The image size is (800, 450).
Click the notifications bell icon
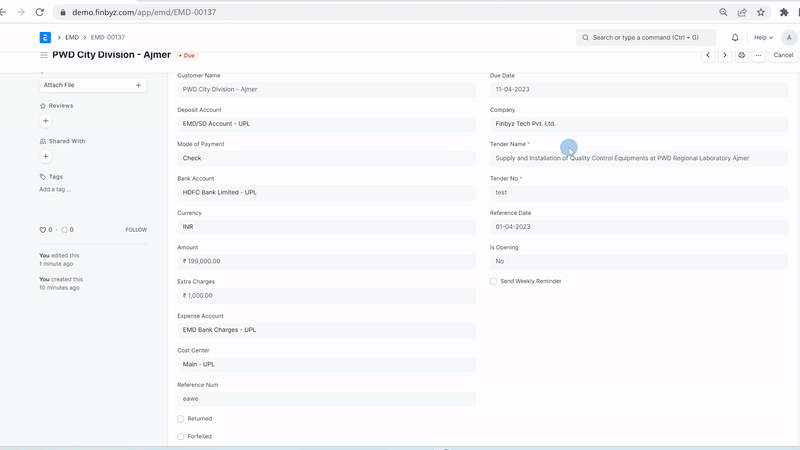735,37
